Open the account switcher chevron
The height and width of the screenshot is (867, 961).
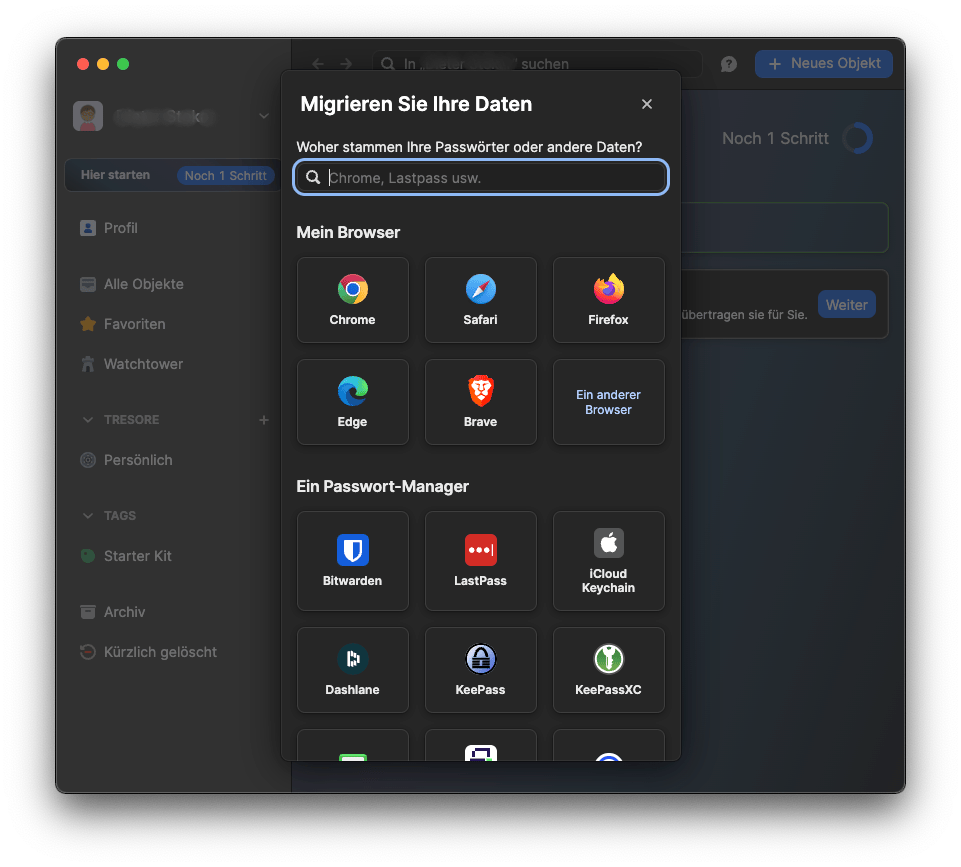pyautogui.click(x=264, y=116)
